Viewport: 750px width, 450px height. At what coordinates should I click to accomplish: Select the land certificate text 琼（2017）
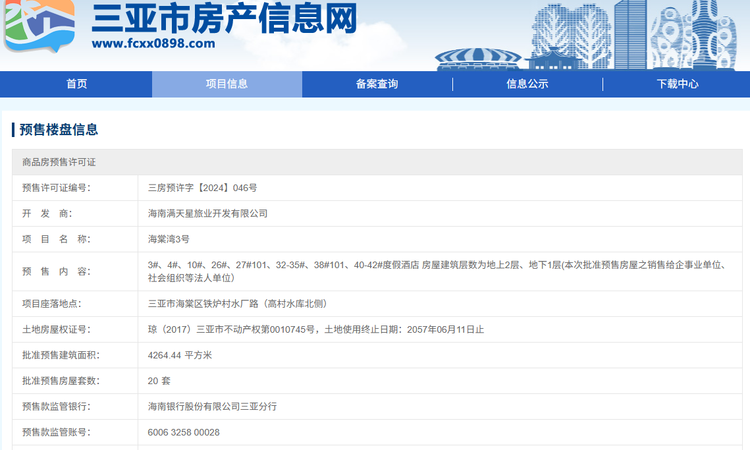[x=316, y=329]
